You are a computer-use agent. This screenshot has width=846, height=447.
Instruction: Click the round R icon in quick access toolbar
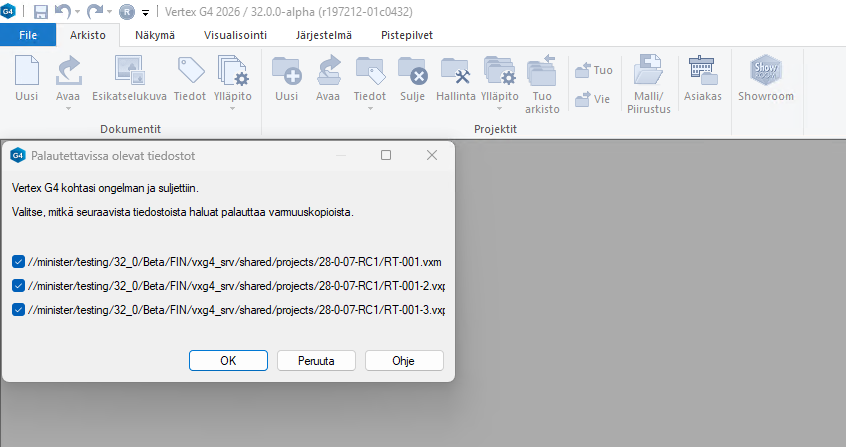coord(127,12)
